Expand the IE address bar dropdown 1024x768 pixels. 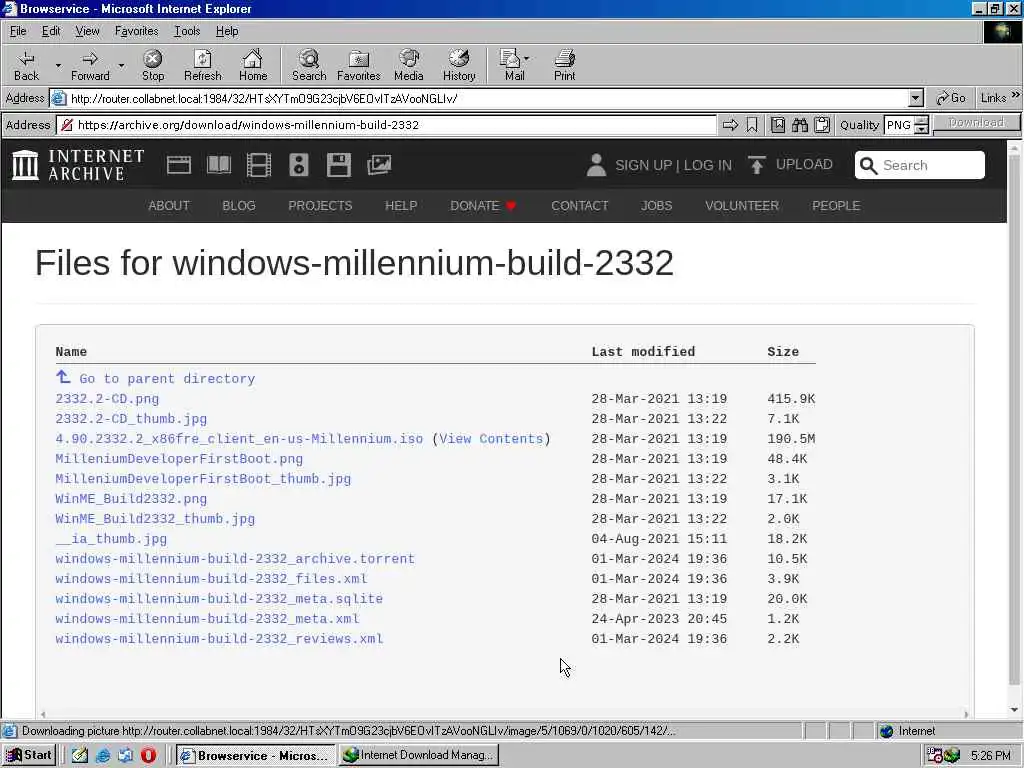point(916,99)
